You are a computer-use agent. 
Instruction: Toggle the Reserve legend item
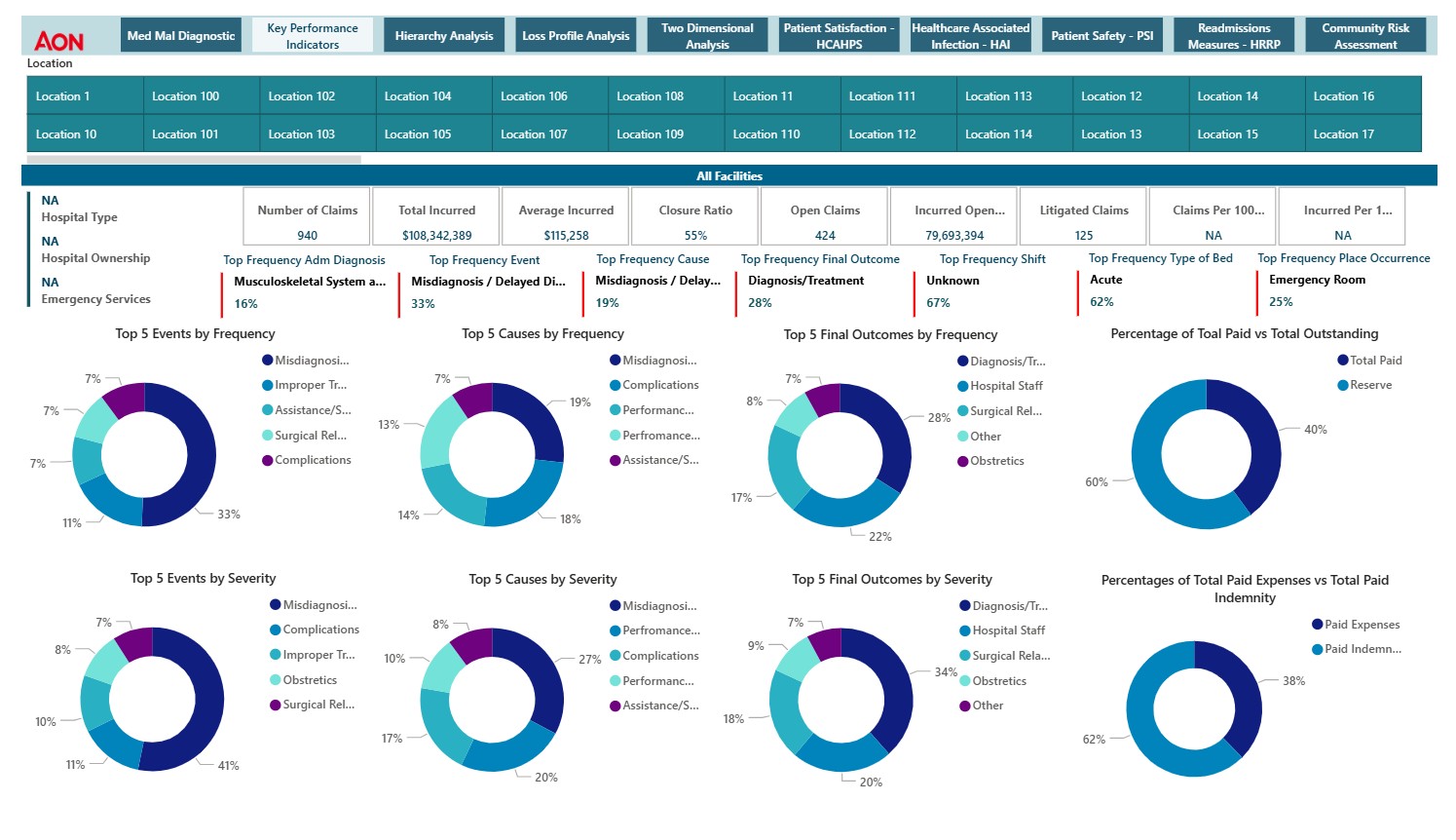1365,384
